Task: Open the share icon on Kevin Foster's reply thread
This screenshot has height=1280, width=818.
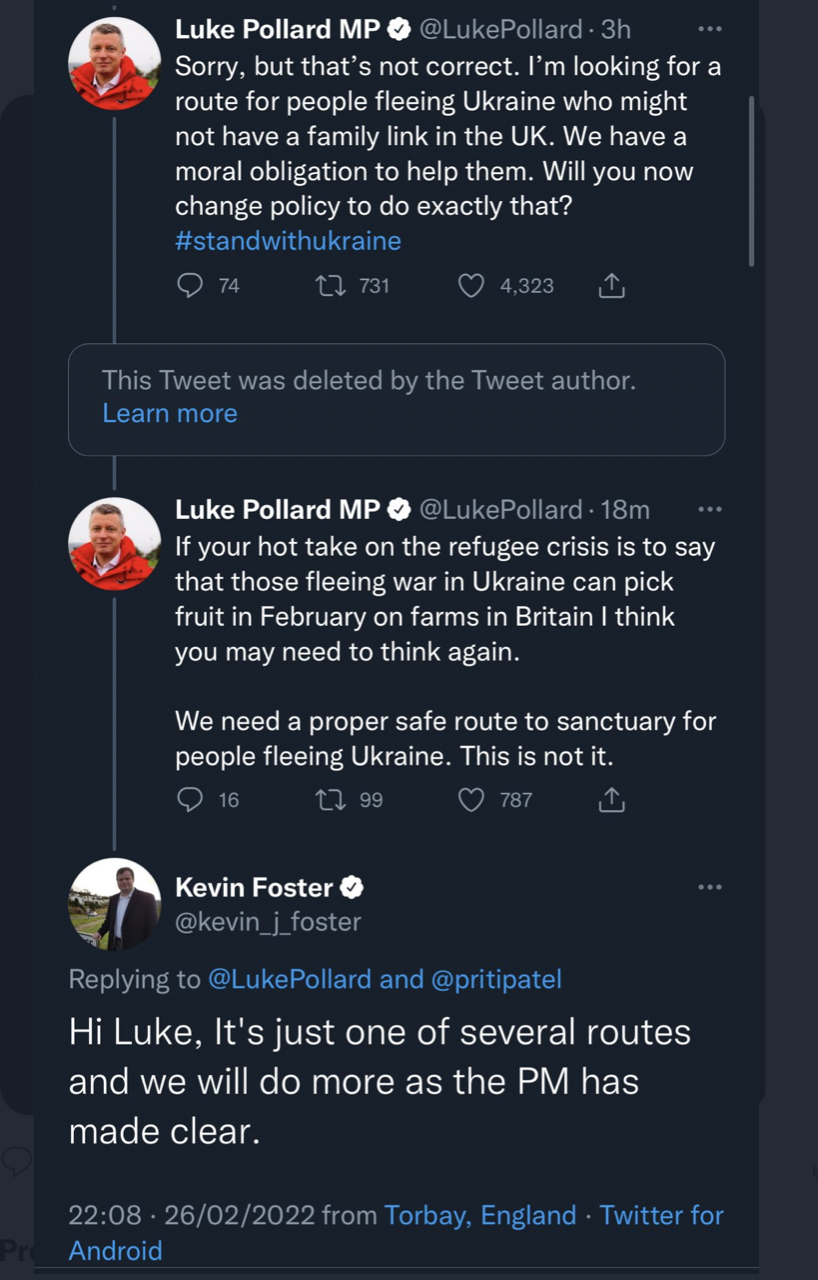Action: coord(611,799)
